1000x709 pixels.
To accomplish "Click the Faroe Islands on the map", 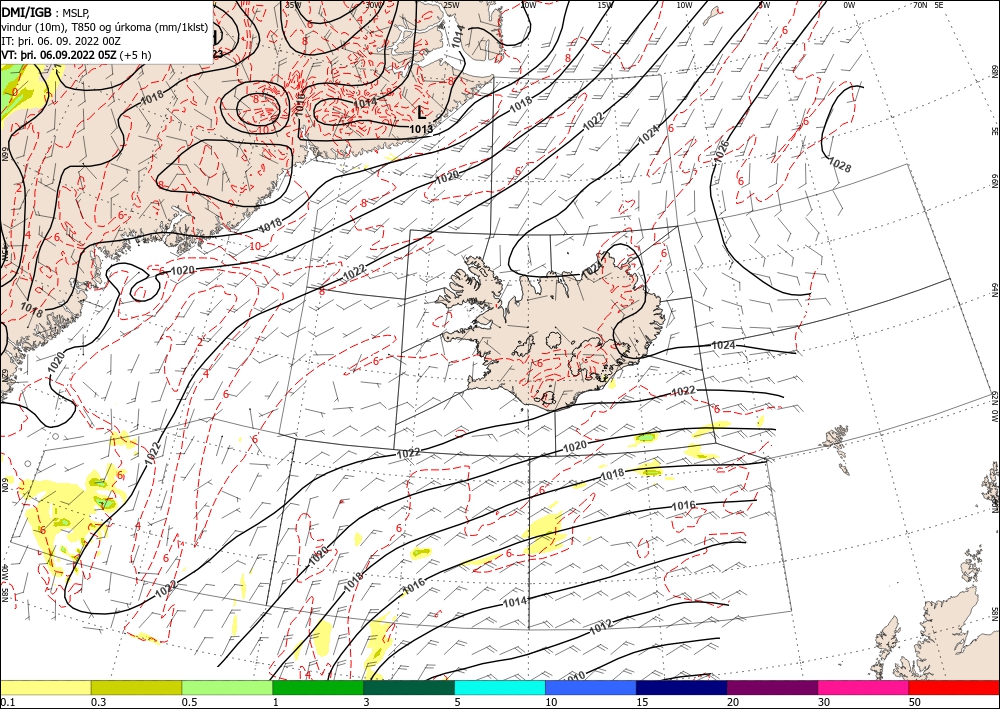I will (x=837, y=446).
